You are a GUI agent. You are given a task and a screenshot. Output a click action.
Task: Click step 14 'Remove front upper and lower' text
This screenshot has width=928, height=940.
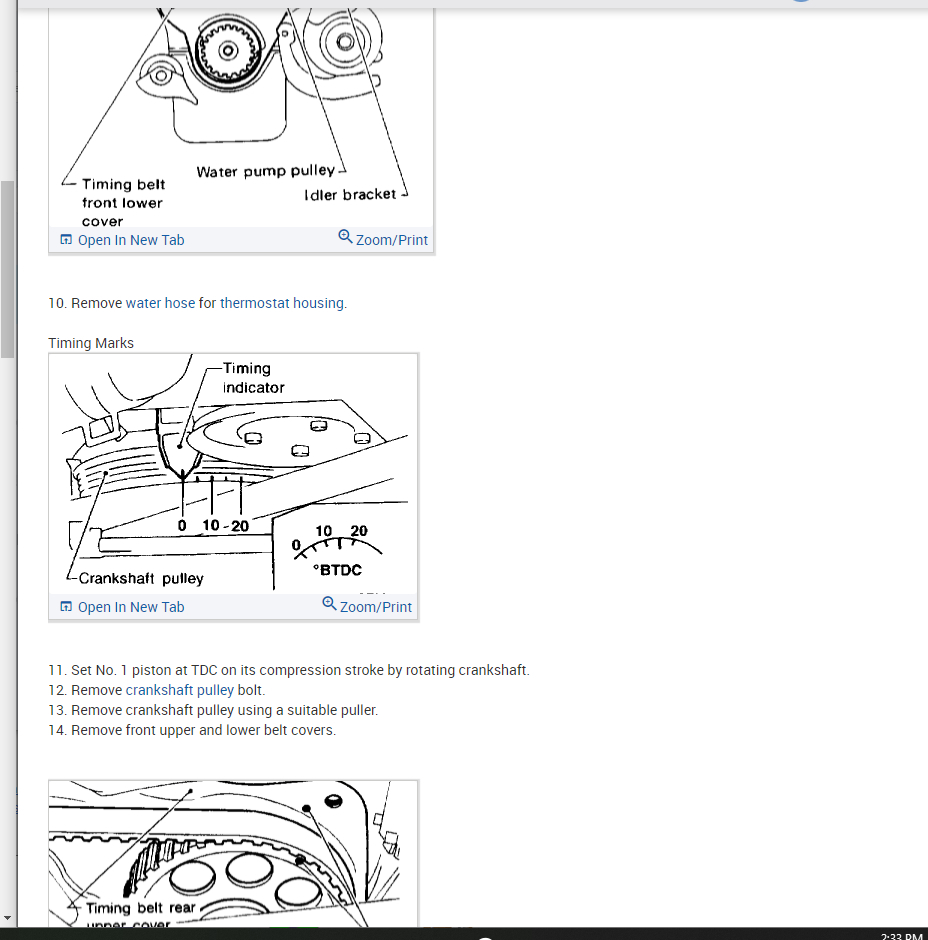(x=192, y=730)
